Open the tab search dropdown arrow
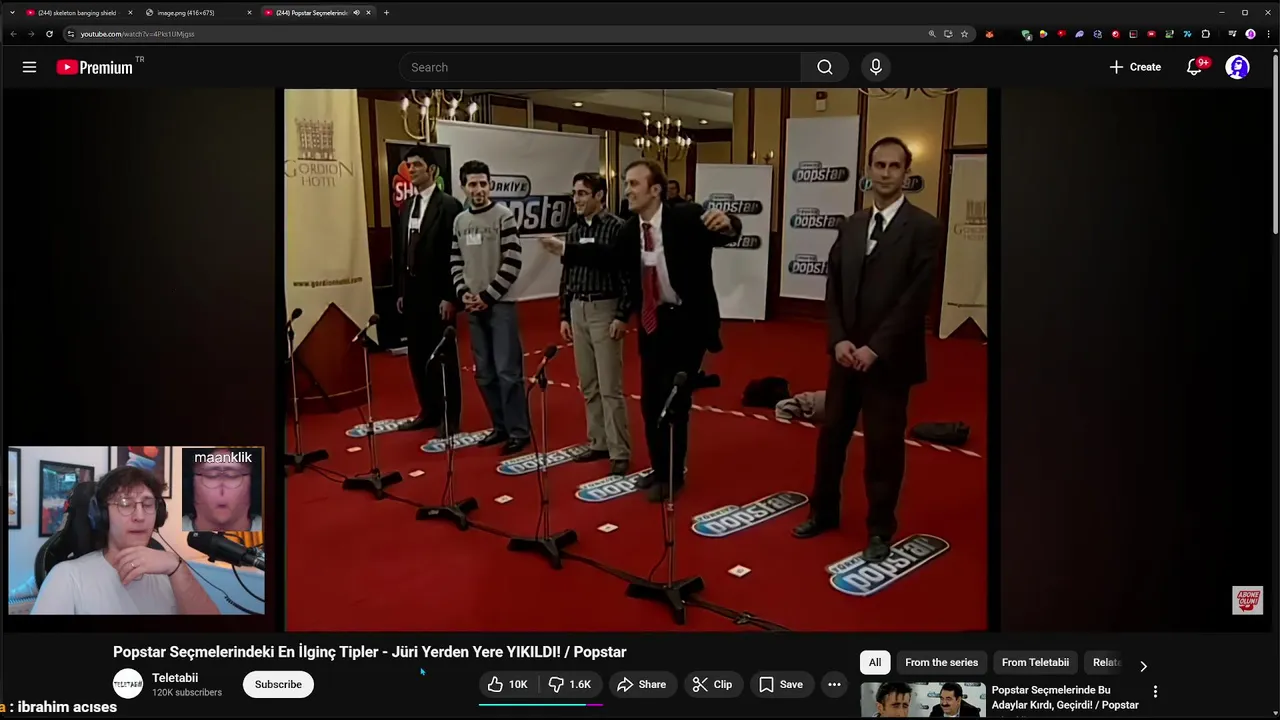This screenshot has height=720, width=1280. coord(11,13)
